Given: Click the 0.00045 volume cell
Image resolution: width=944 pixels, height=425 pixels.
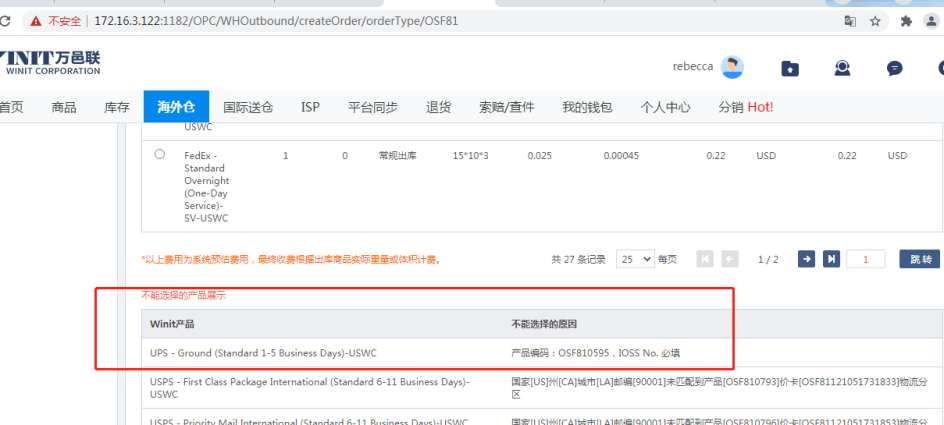Looking at the screenshot, I should 621,156.
